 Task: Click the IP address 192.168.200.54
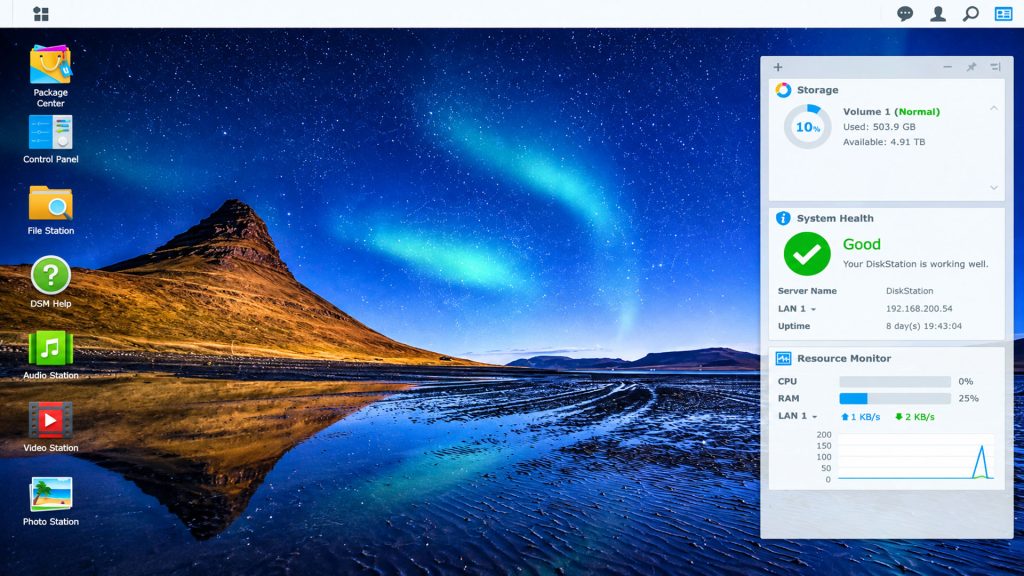[919, 309]
